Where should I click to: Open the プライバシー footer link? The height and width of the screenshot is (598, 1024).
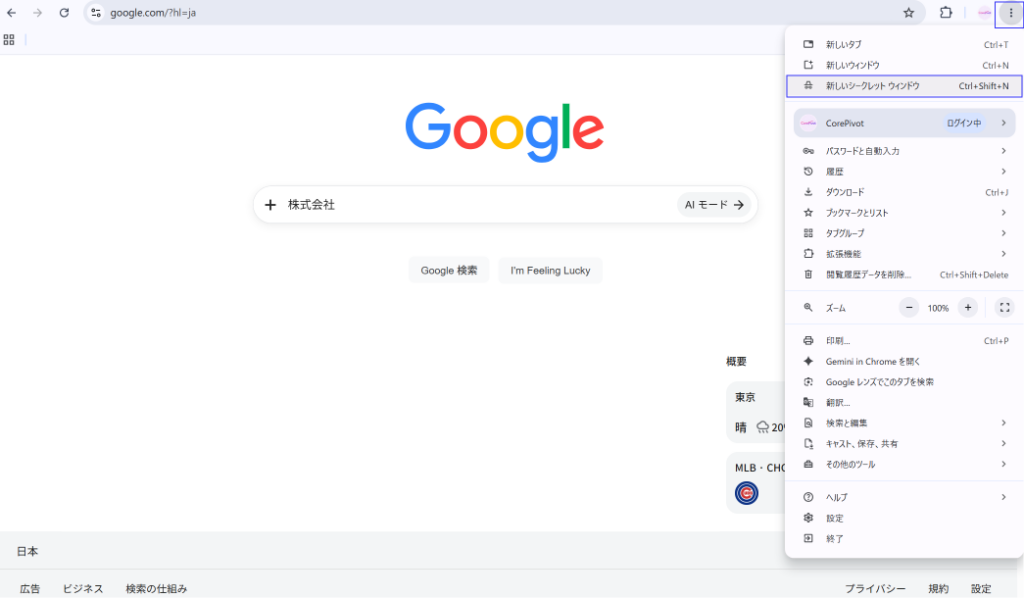pos(875,588)
